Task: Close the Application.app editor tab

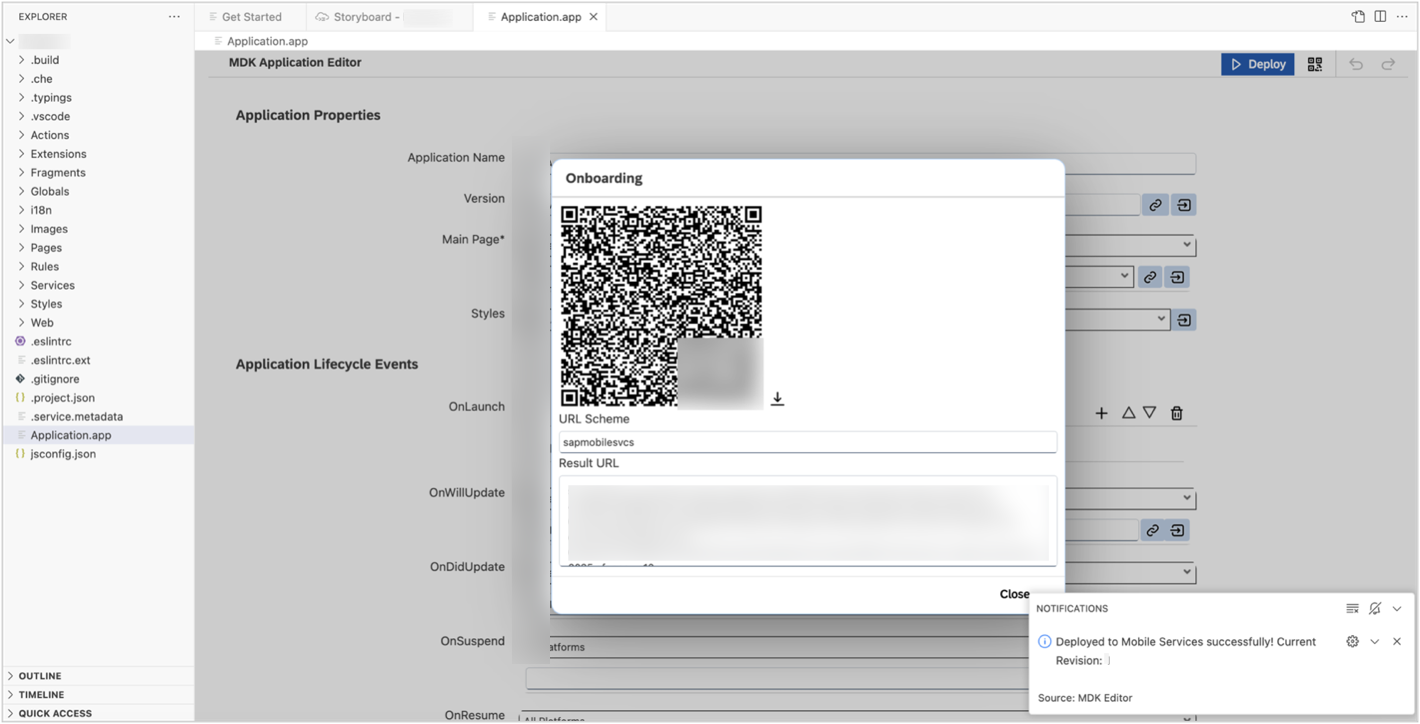Action: pyautogui.click(x=594, y=17)
